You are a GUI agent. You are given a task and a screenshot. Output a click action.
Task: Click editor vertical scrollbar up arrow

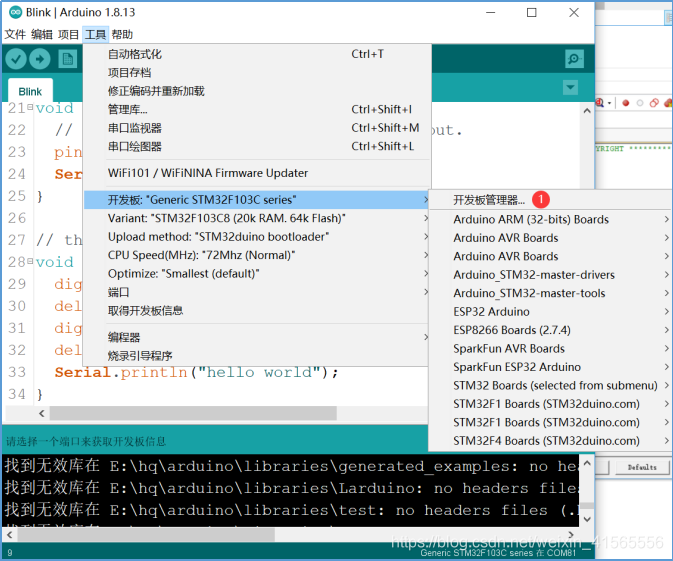click(587, 111)
